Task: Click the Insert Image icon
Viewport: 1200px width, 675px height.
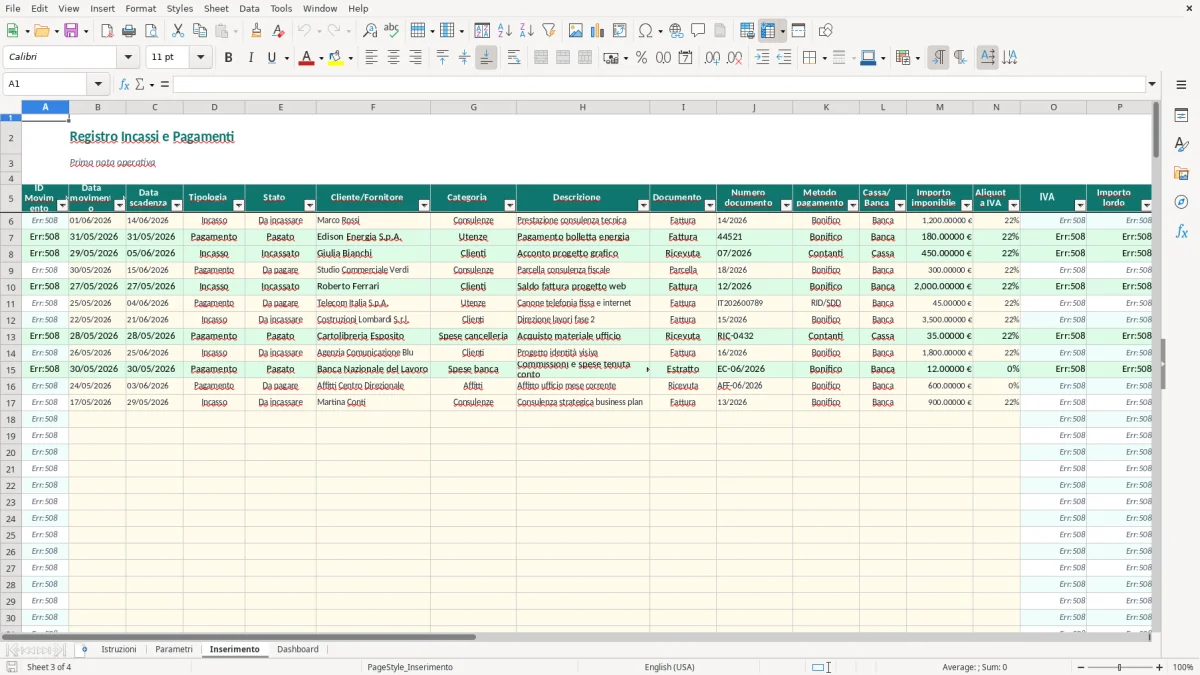Action: pyautogui.click(x=577, y=31)
